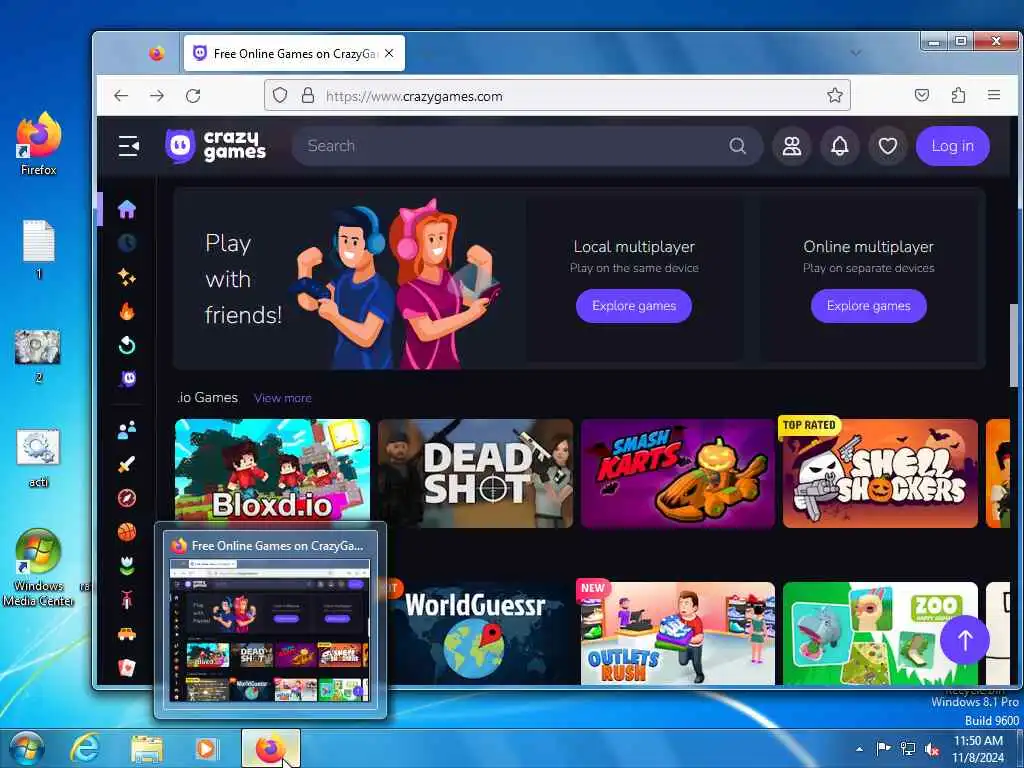
Task: Select the desktop file named acti
Action: tap(39, 458)
